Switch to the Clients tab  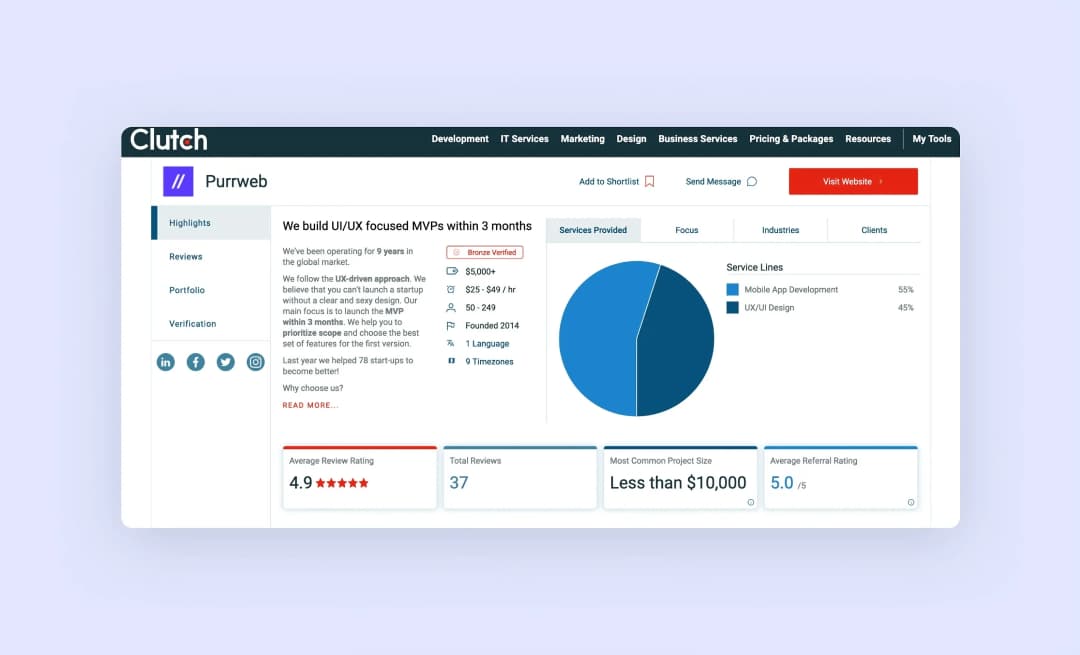874,230
